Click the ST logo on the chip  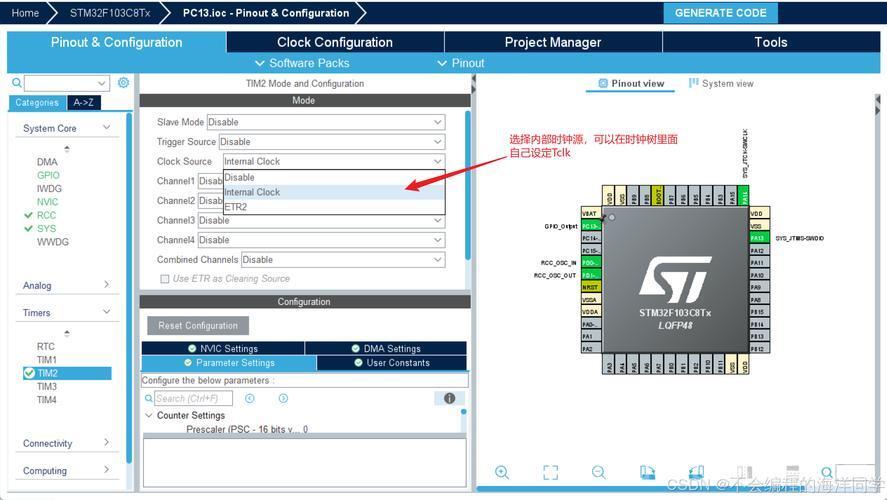(x=675, y=279)
